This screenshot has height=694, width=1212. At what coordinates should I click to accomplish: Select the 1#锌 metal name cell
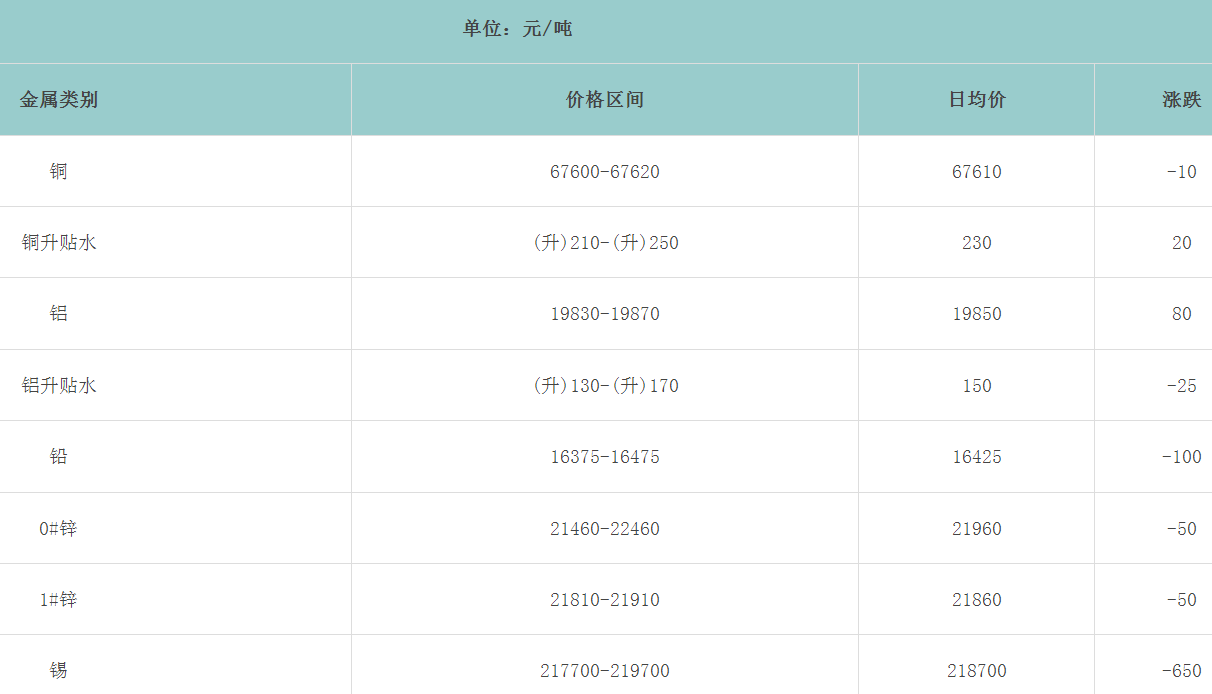click(58, 600)
